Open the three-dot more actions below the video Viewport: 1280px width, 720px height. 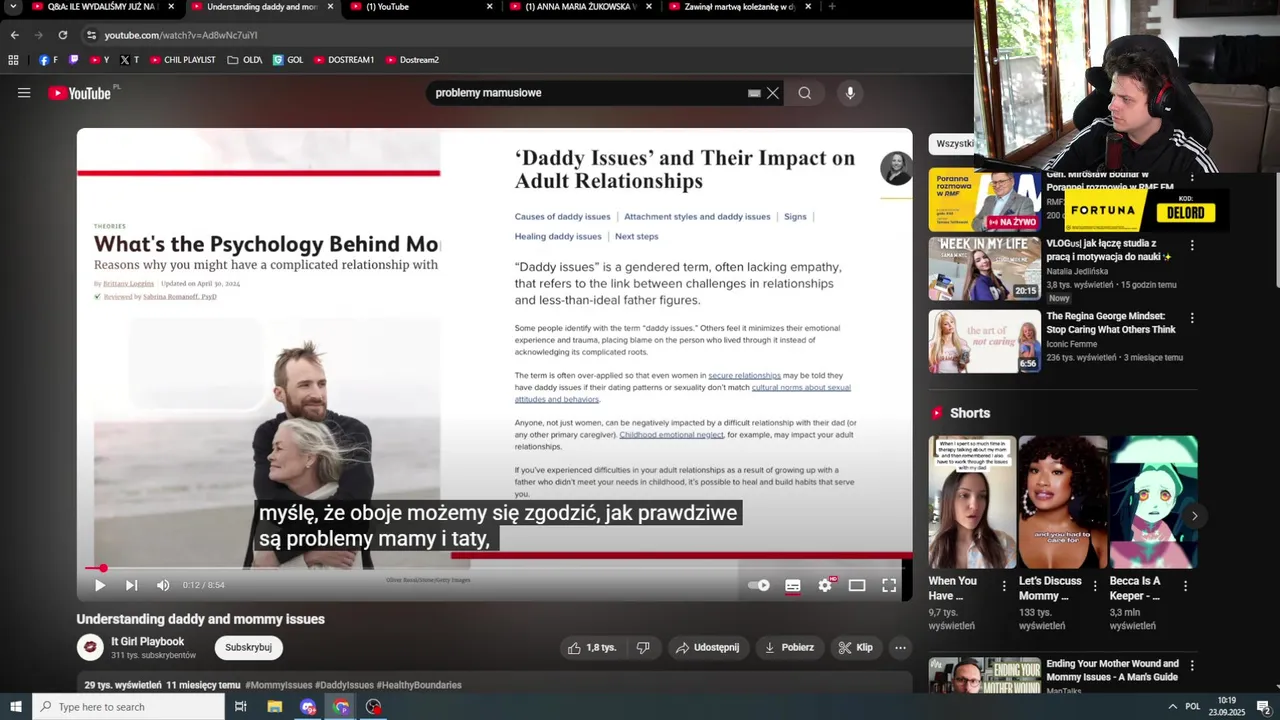click(900, 648)
